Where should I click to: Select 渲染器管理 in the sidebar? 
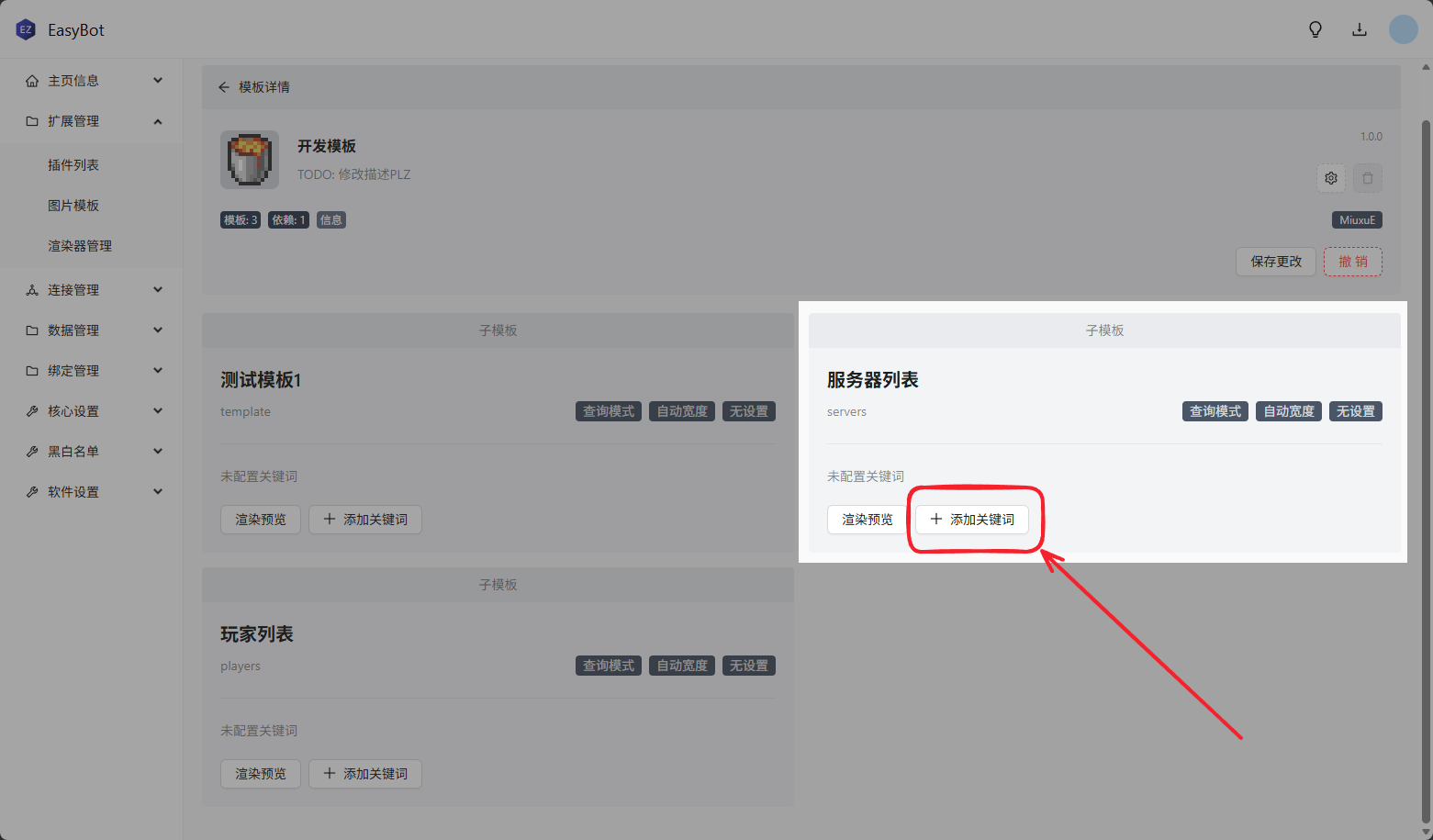(80, 246)
